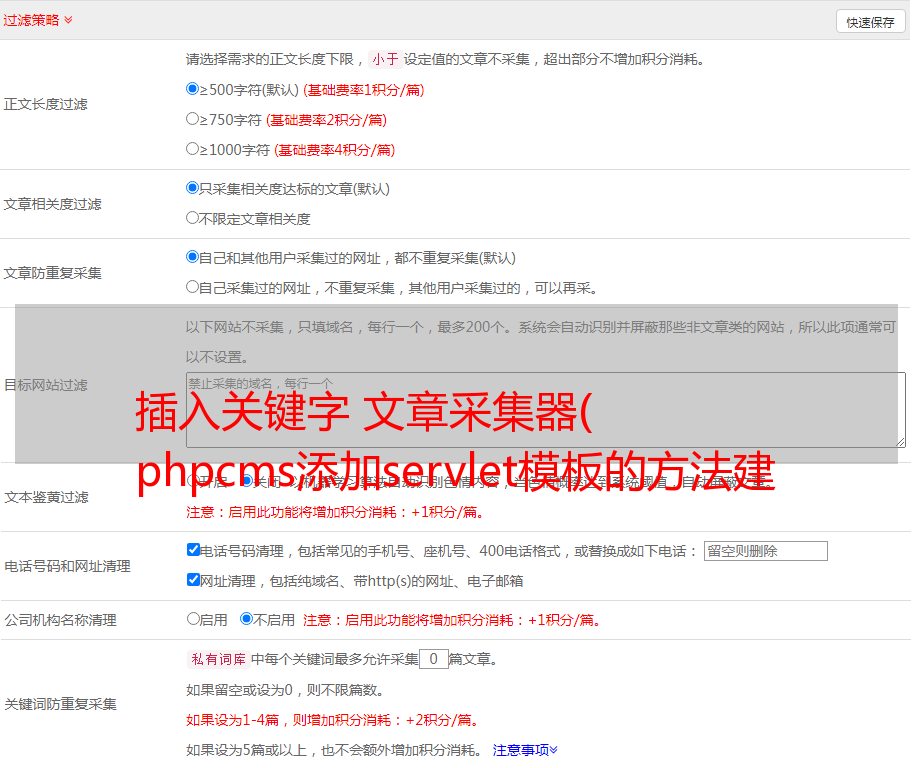Click the 快速保存 button
This screenshot has width=912, height=768.
click(x=870, y=22)
